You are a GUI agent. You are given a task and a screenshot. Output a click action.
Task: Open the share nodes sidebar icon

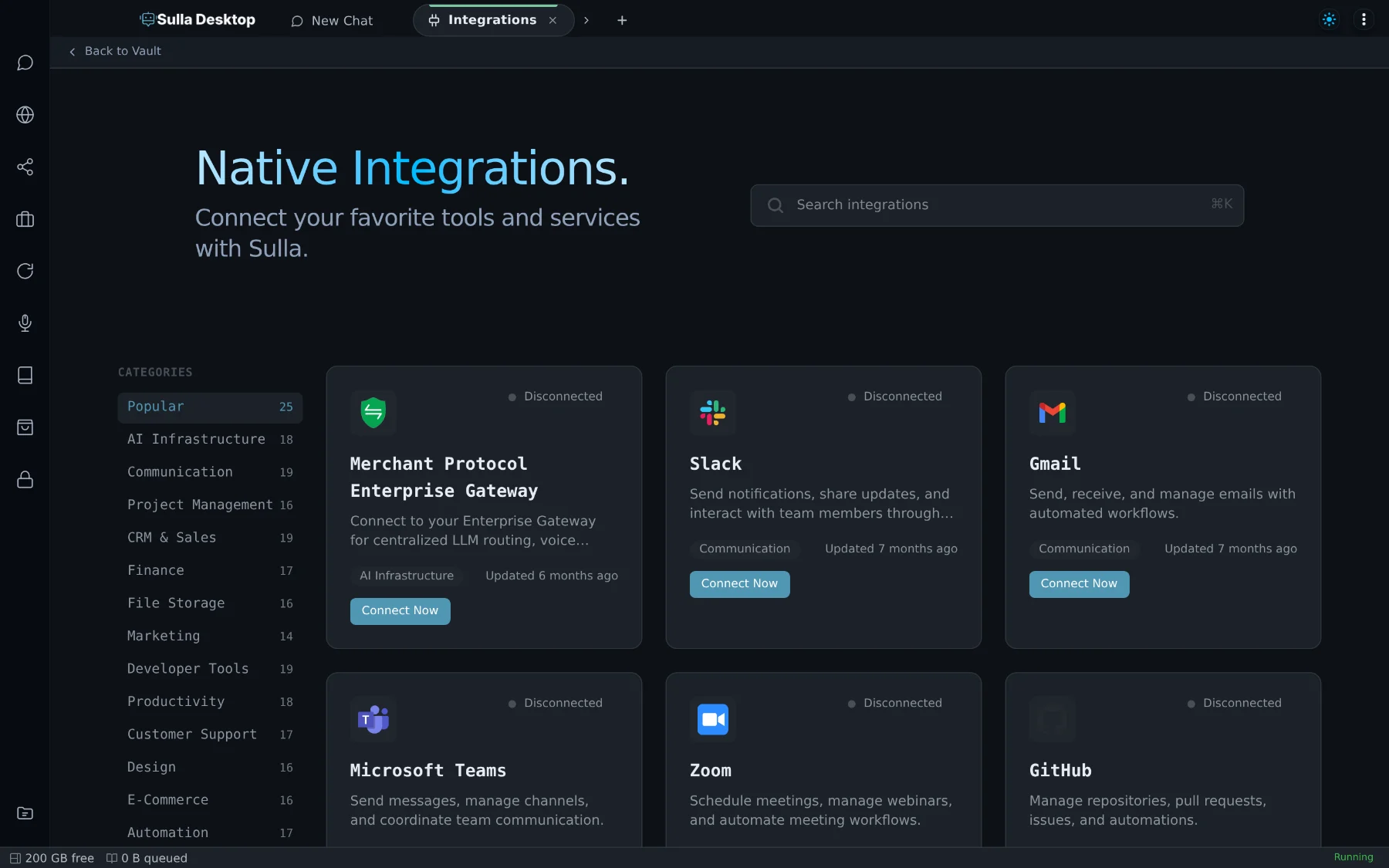click(x=25, y=167)
